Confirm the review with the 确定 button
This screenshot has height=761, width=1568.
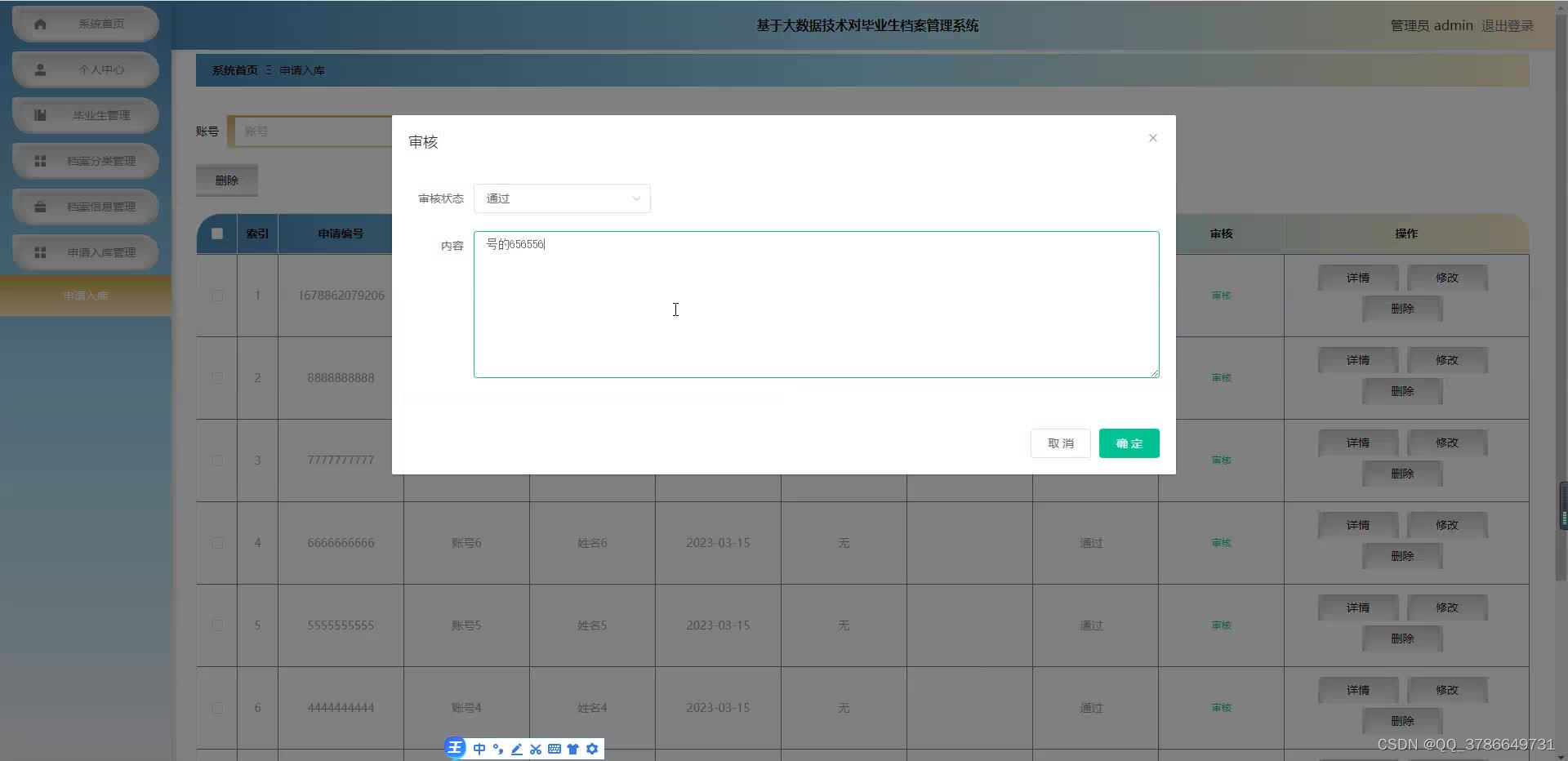pos(1129,443)
